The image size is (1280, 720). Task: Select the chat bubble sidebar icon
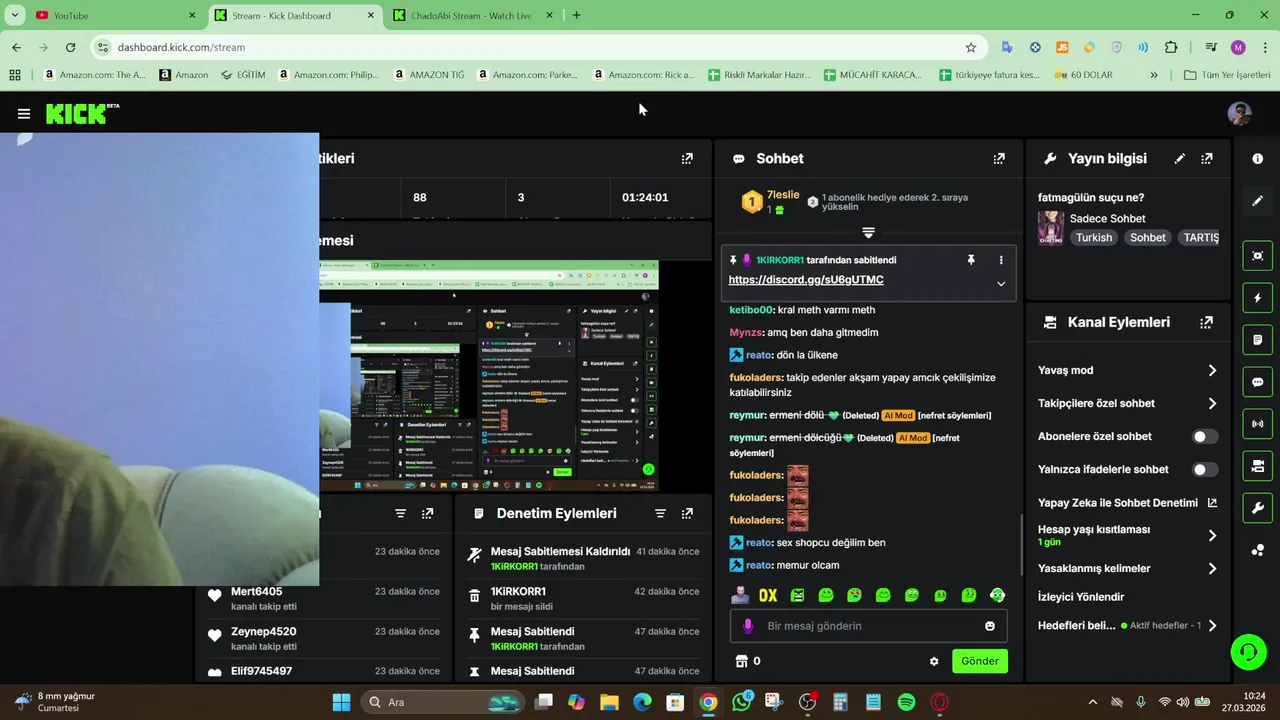click(1257, 382)
